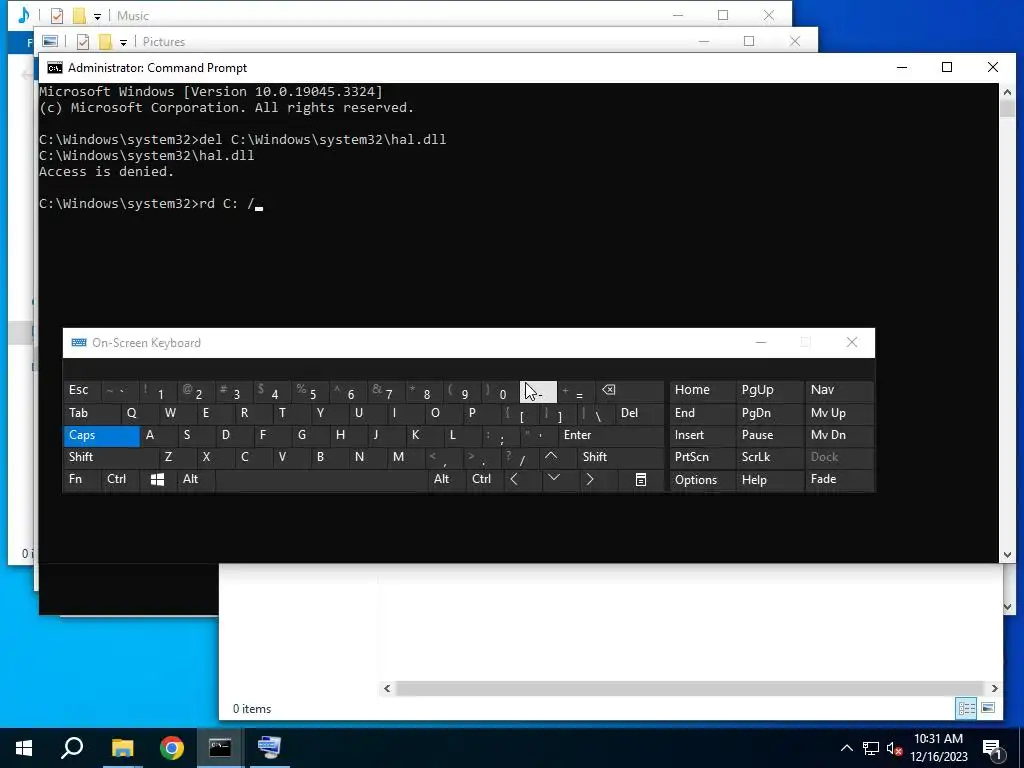Click the Mv Up key

[839, 413]
